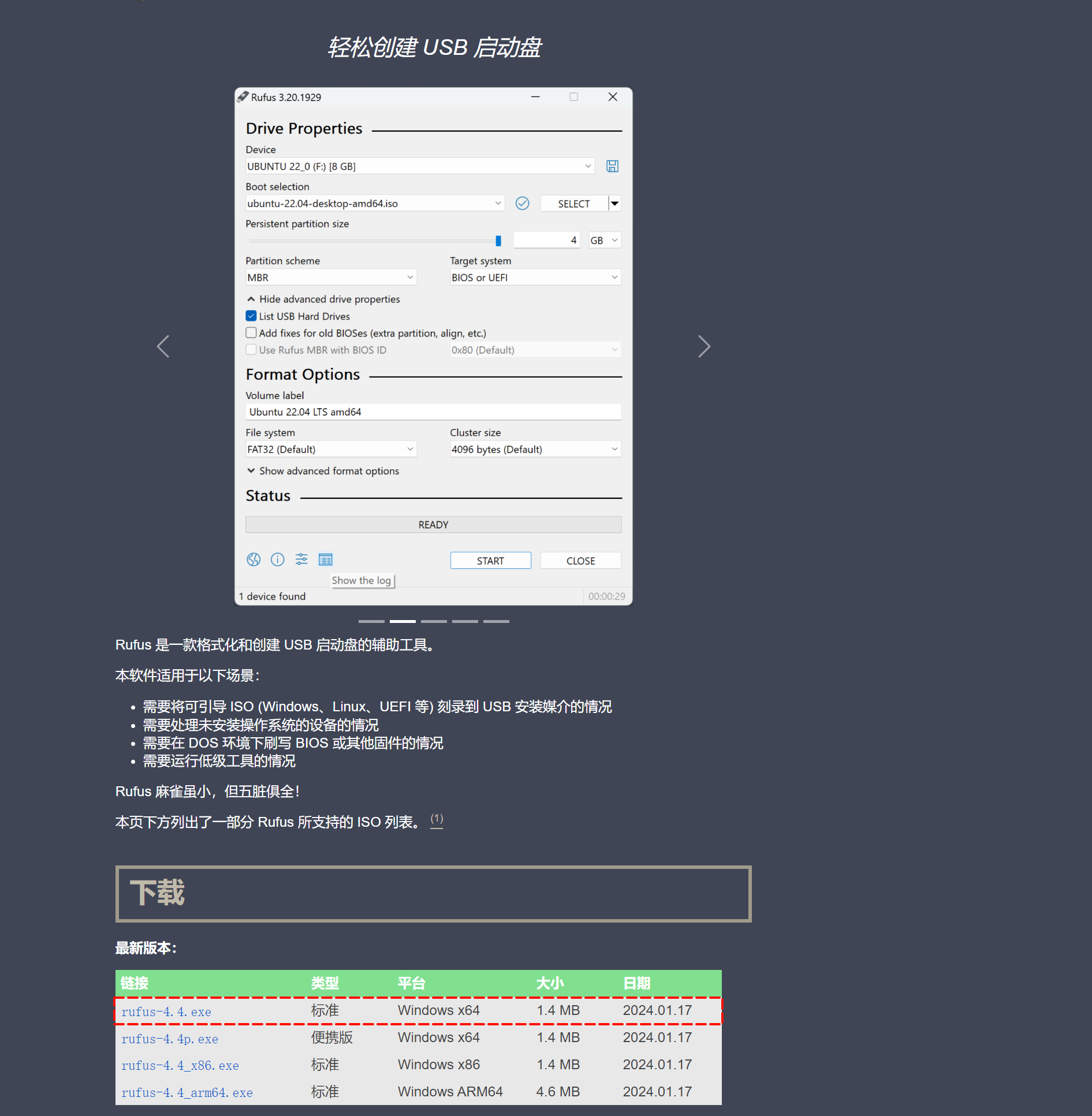Click the START button

point(490,561)
